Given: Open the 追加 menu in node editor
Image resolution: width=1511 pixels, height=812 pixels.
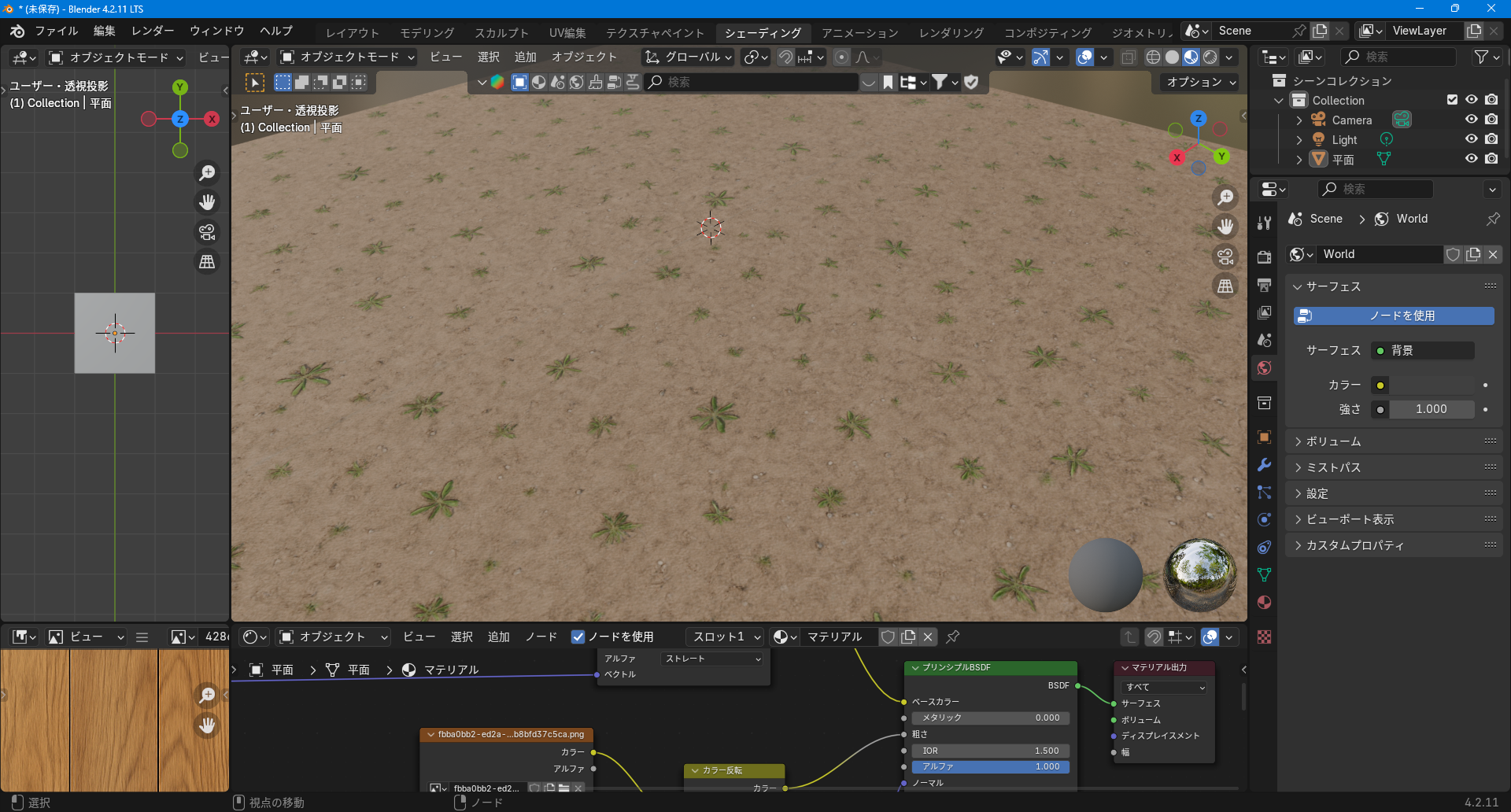Looking at the screenshot, I should pos(498,637).
